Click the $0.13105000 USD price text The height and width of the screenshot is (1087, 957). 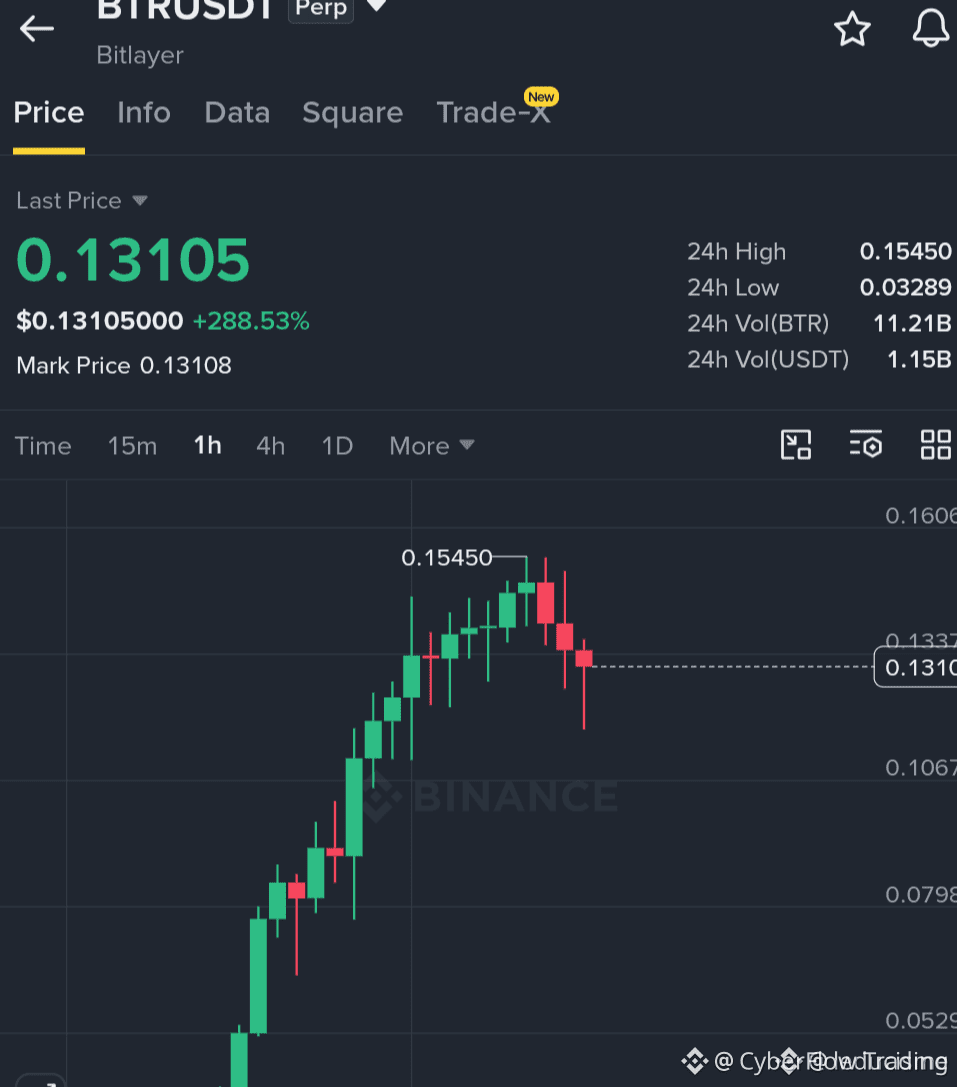point(100,321)
